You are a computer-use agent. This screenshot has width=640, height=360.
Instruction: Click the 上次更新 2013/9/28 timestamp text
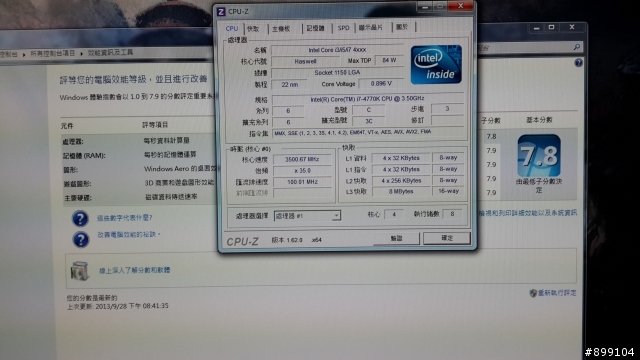tap(118, 306)
